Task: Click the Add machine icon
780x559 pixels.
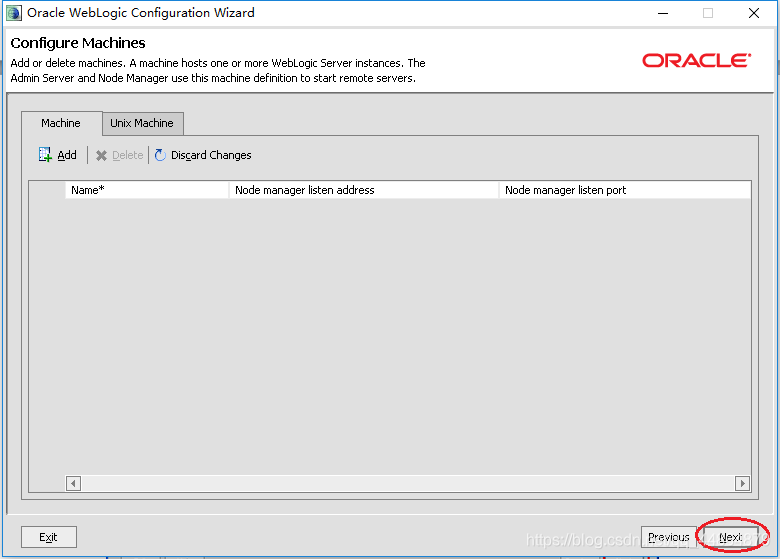Action: [45, 155]
